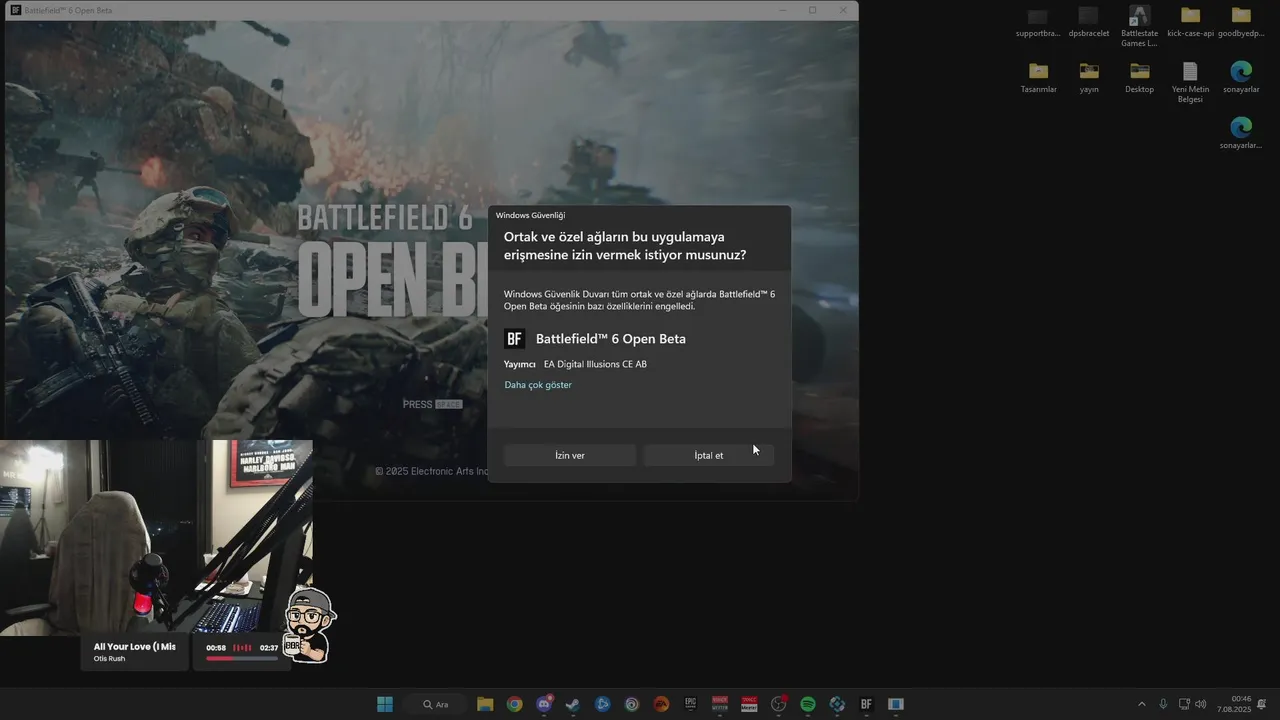Image resolution: width=1280 pixels, height=720 pixels.
Task: Open the taskbar icon between Spotify and BF
Action: (837, 704)
